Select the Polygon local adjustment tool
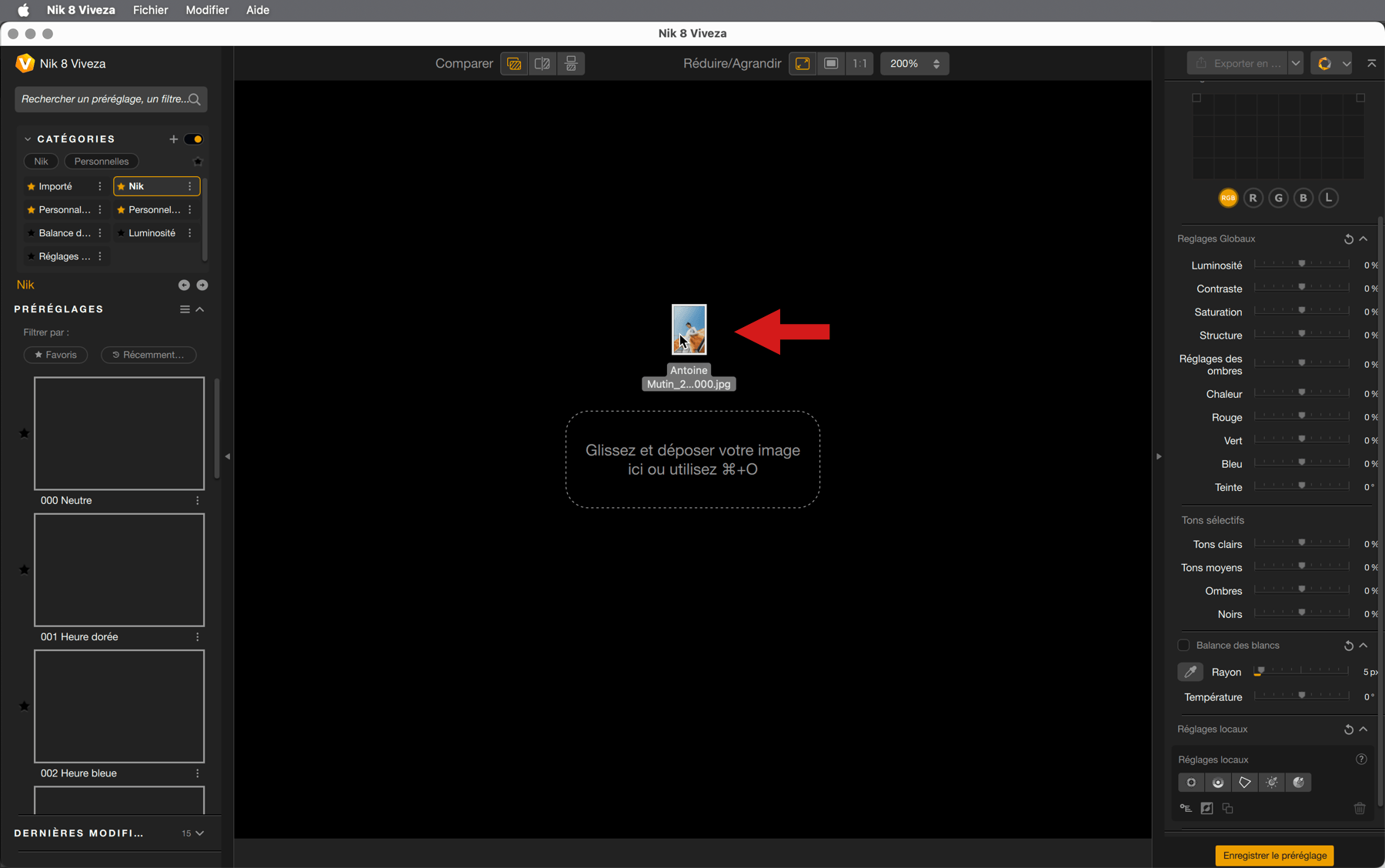 tap(1245, 783)
